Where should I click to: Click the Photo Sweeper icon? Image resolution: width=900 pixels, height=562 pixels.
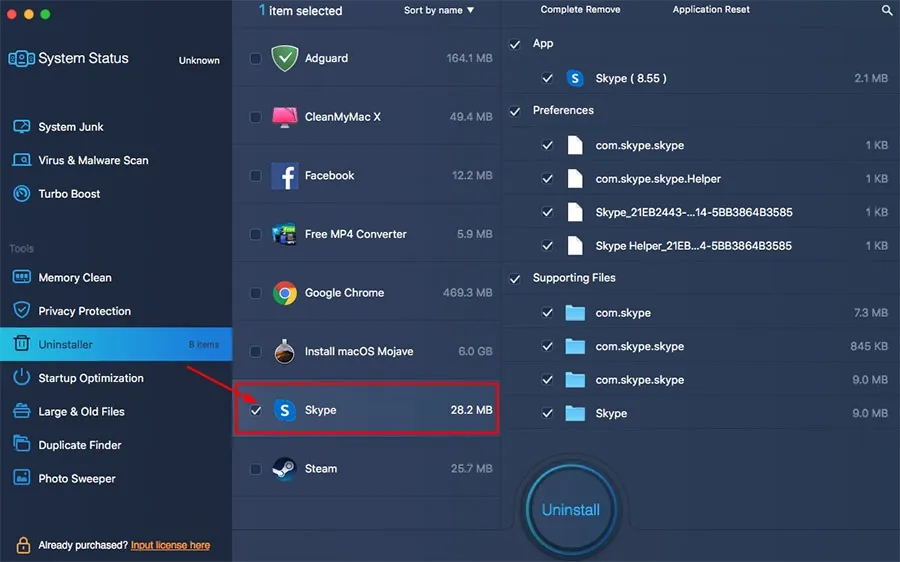pyautogui.click(x=21, y=478)
